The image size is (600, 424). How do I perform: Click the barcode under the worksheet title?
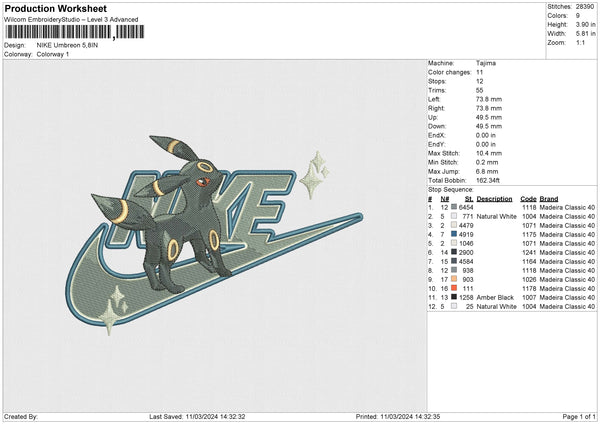[x=75, y=32]
